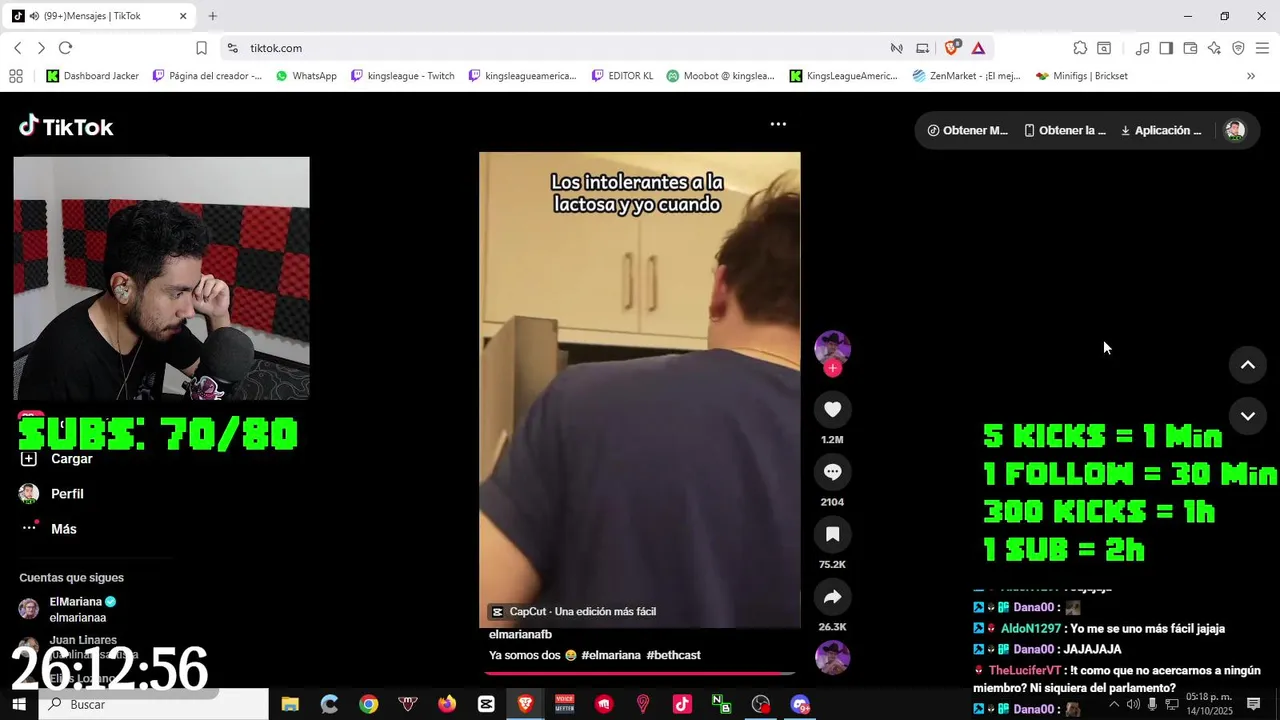The width and height of the screenshot is (1280, 720).
Task: Show hidden bookmarks with double chevron
Action: pos(1250,76)
